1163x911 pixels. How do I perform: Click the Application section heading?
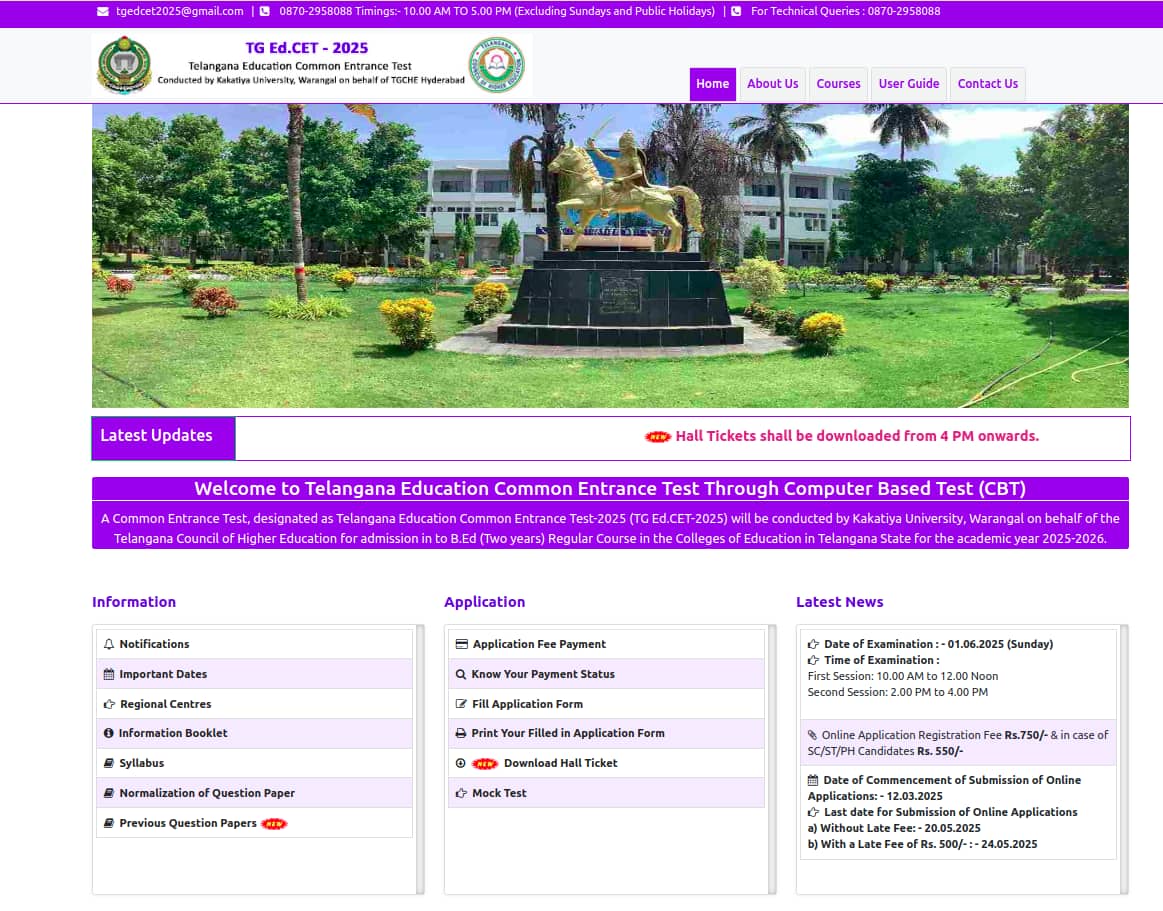pos(484,602)
